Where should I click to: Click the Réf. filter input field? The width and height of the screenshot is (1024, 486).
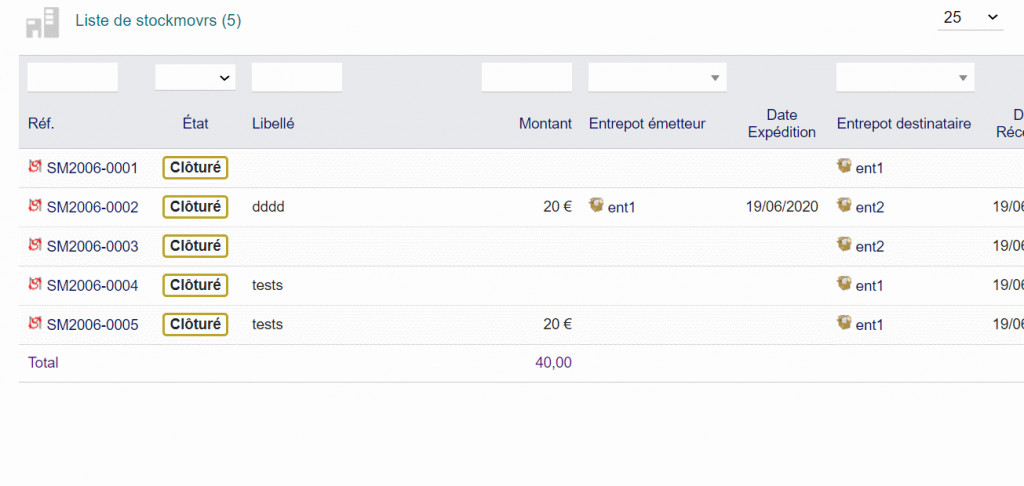click(x=72, y=77)
